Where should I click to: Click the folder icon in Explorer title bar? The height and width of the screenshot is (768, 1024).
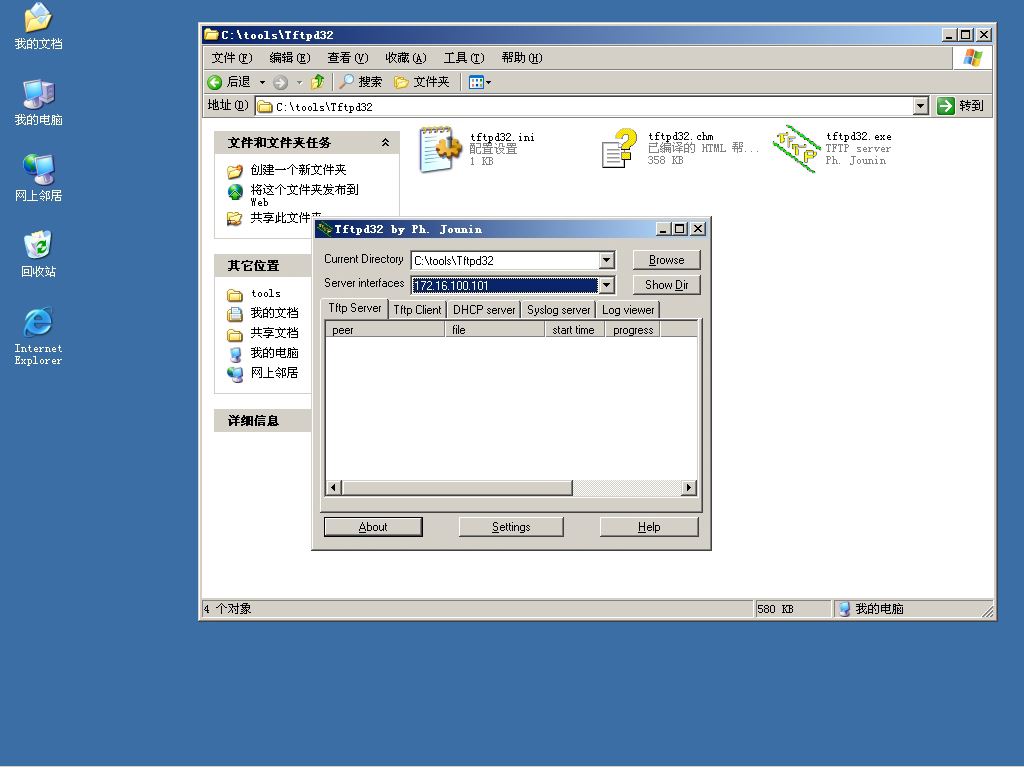(211, 35)
